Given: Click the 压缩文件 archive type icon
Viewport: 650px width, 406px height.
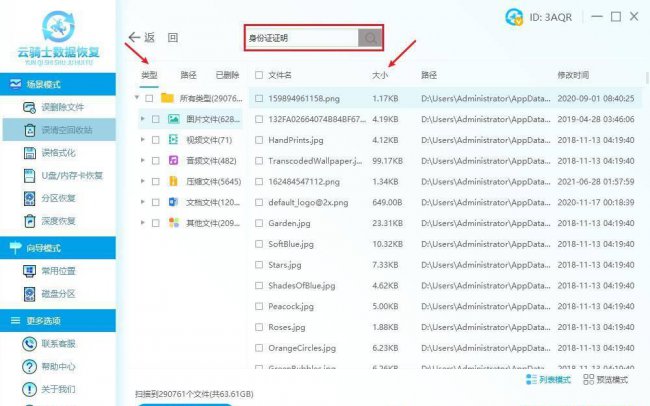Looking at the screenshot, I should pyautogui.click(x=173, y=181).
